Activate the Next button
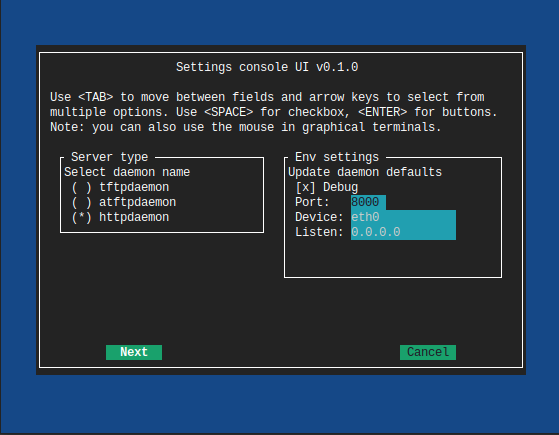Screen dimensions: 559x435 pos(134,352)
